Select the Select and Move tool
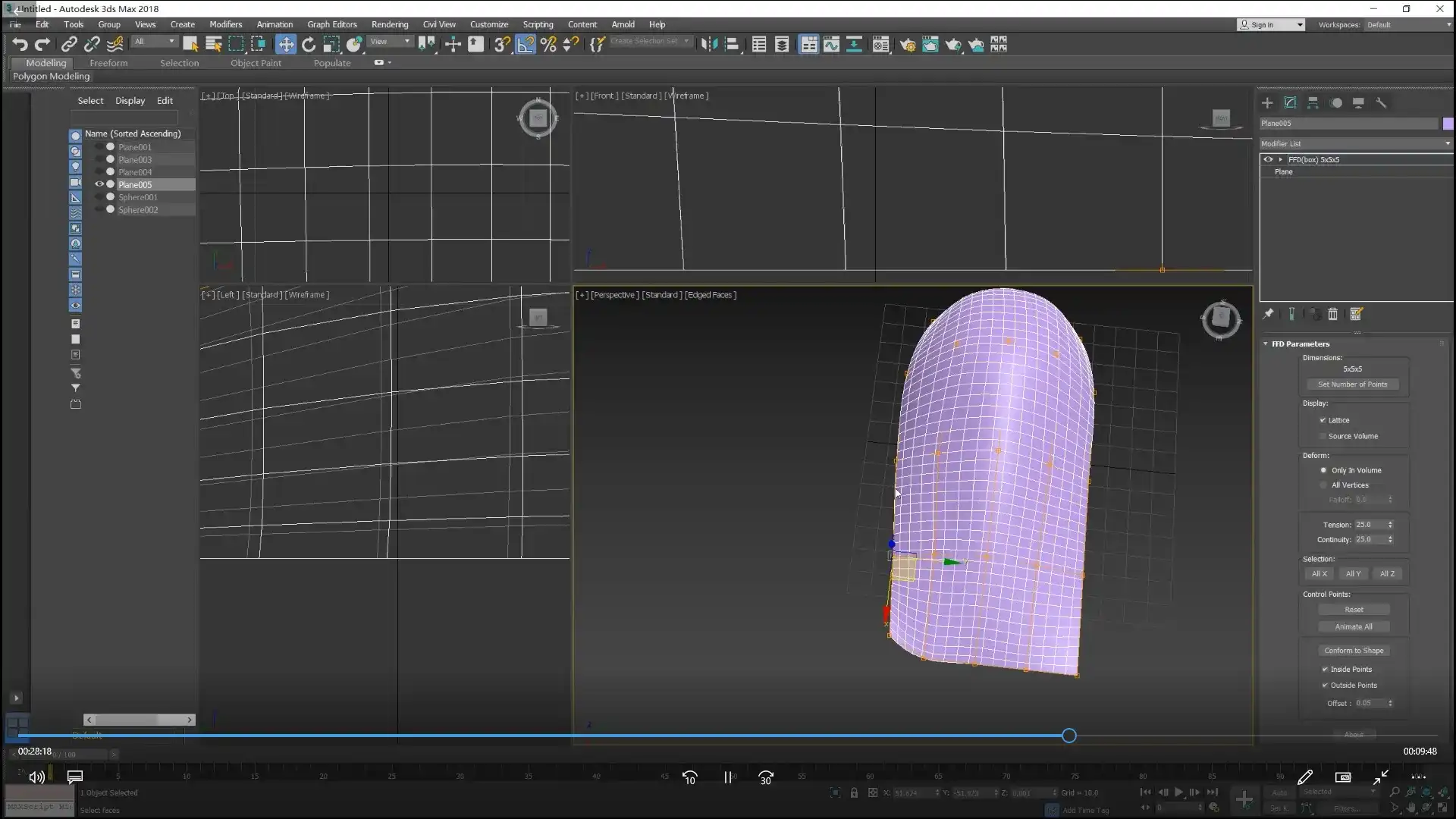This screenshot has height=819, width=1456. coord(286,44)
